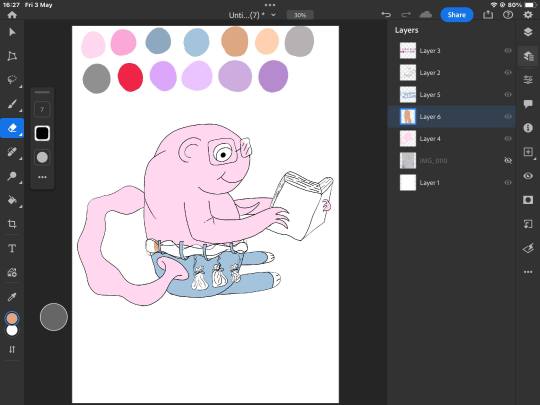Viewport: 540px width, 405px height.
Task: Pick the Type text tool
Action: point(12,248)
